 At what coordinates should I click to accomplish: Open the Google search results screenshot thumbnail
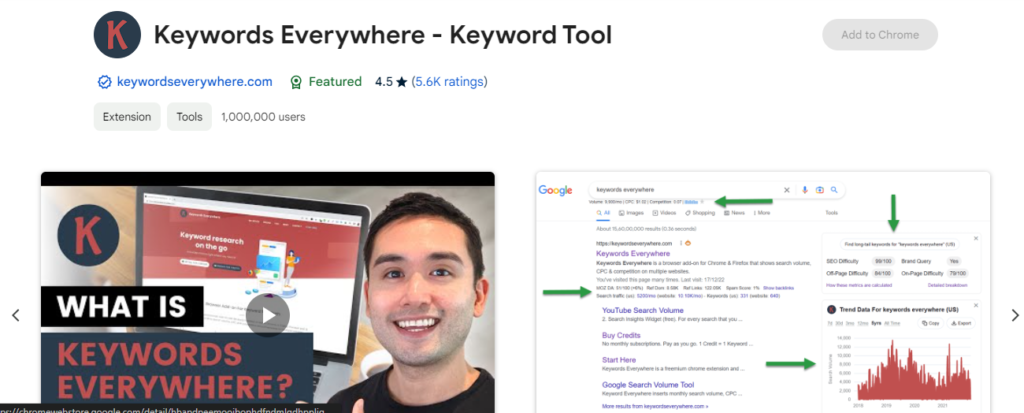[x=763, y=292]
